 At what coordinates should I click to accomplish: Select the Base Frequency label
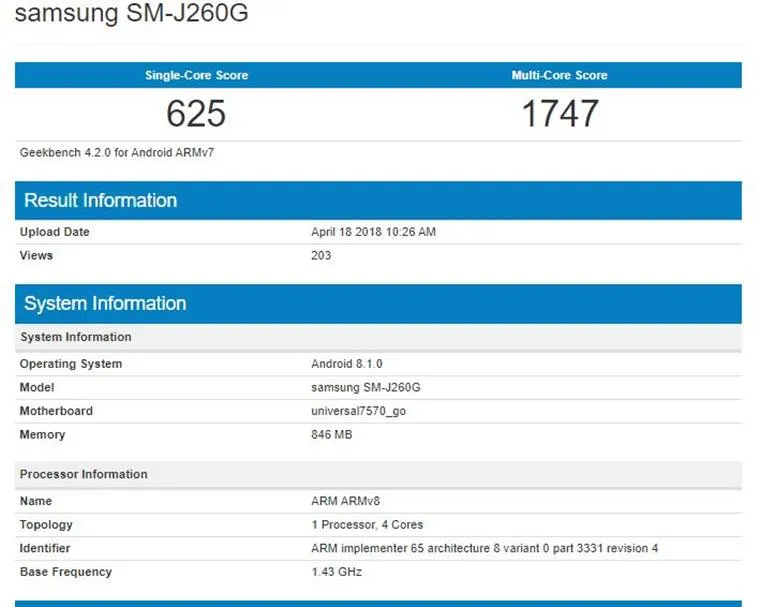point(65,572)
